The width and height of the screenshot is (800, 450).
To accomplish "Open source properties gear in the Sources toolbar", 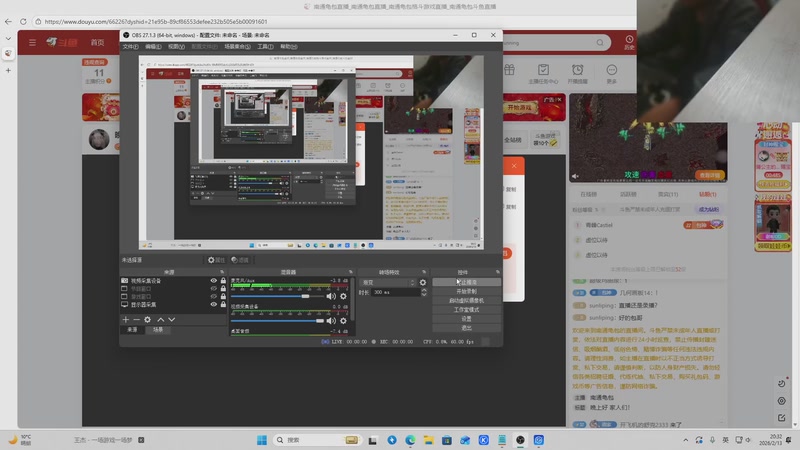I will (147, 319).
